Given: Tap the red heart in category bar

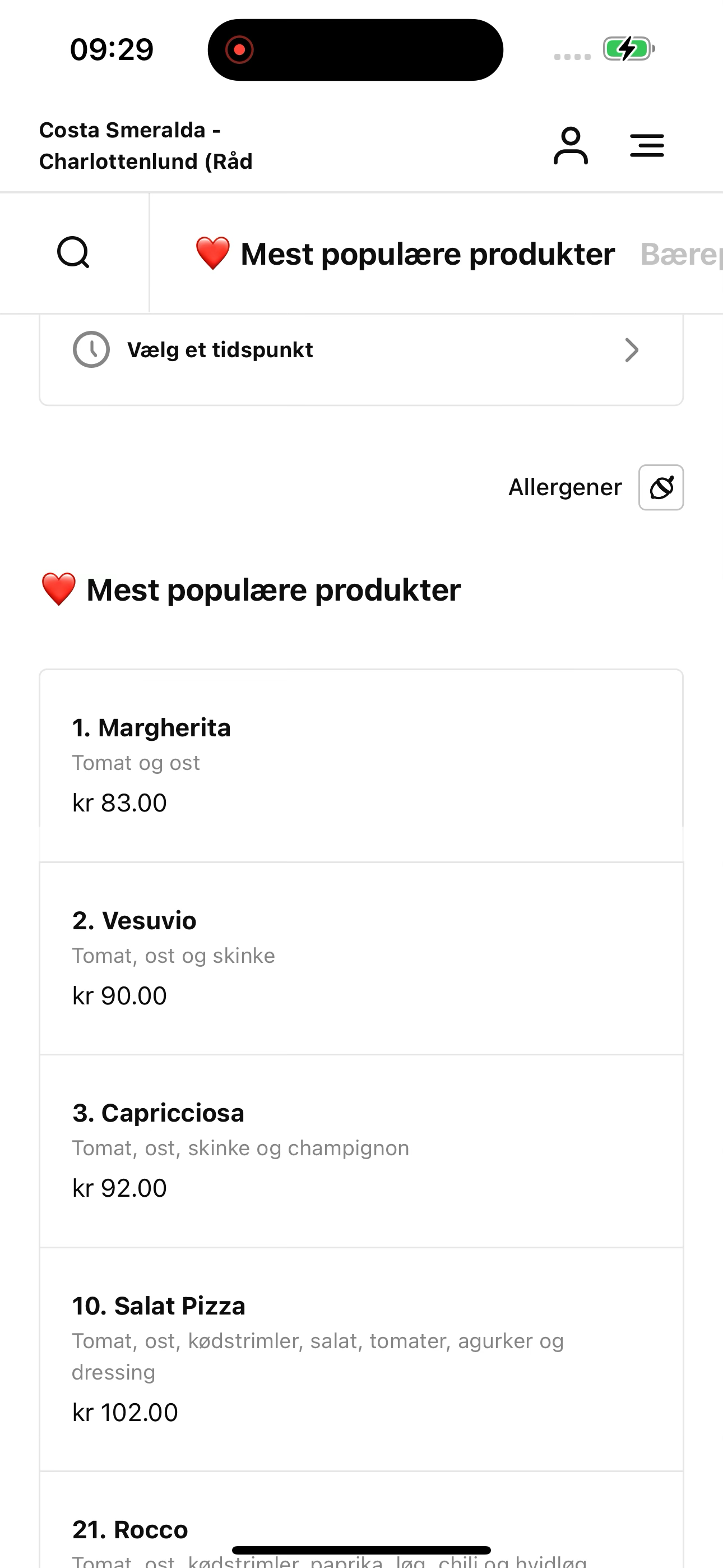Looking at the screenshot, I should (x=212, y=253).
